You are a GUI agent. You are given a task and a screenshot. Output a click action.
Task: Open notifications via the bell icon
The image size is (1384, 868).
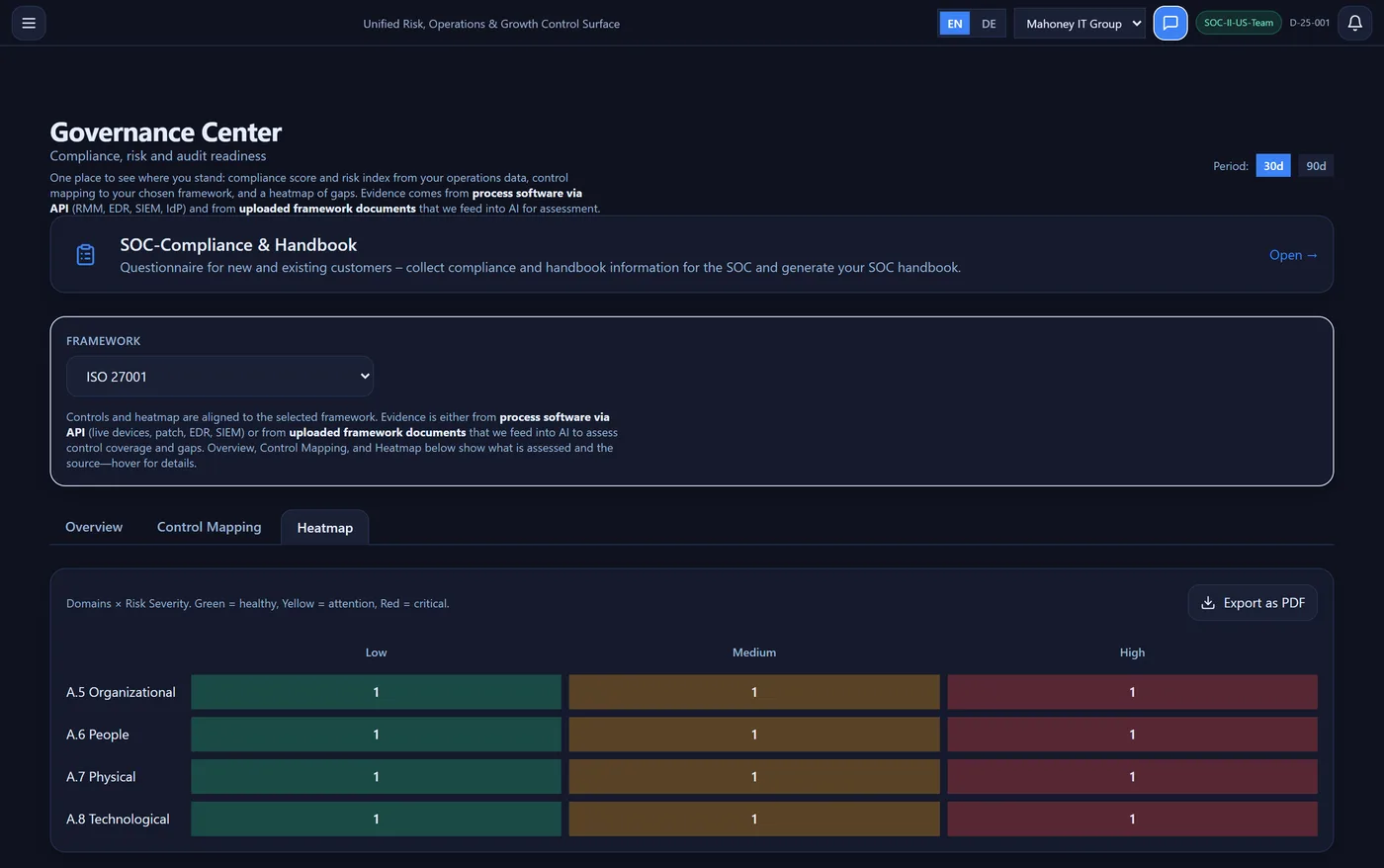point(1353,23)
